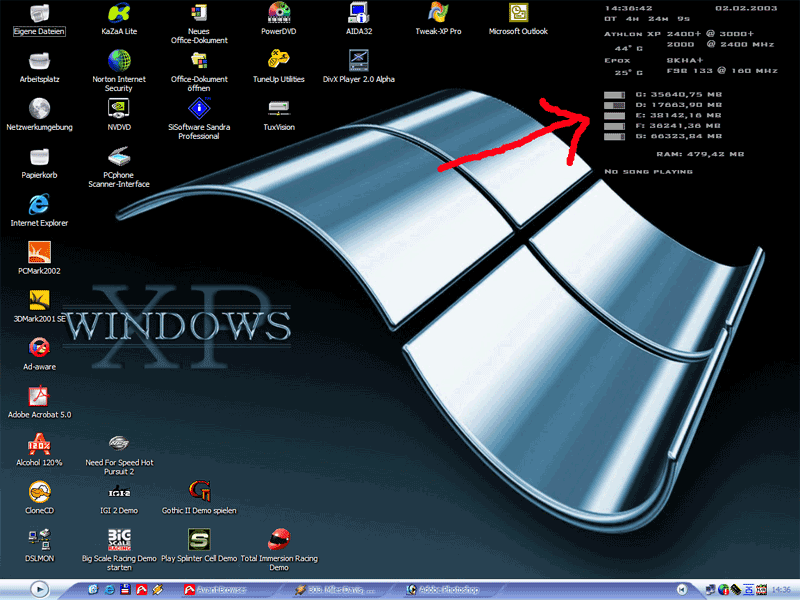
Task: Select the AIDA32 desktop icon
Action: [359, 19]
